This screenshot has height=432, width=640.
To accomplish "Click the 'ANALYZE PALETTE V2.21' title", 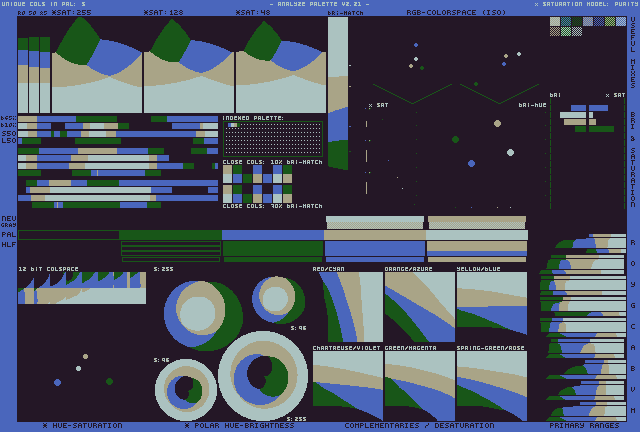I will 320,4.
